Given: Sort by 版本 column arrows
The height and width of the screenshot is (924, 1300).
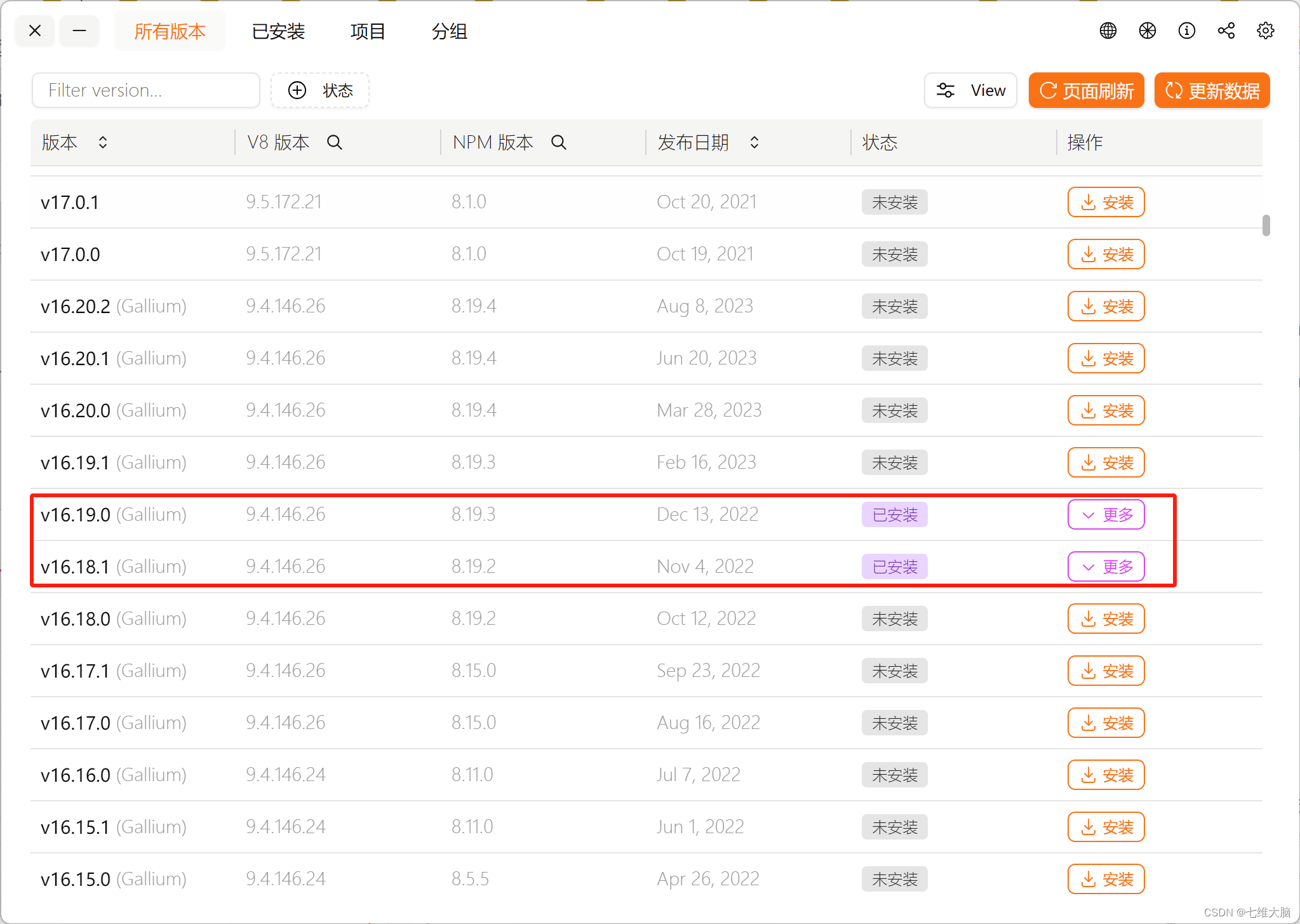Looking at the screenshot, I should [102, 142].
